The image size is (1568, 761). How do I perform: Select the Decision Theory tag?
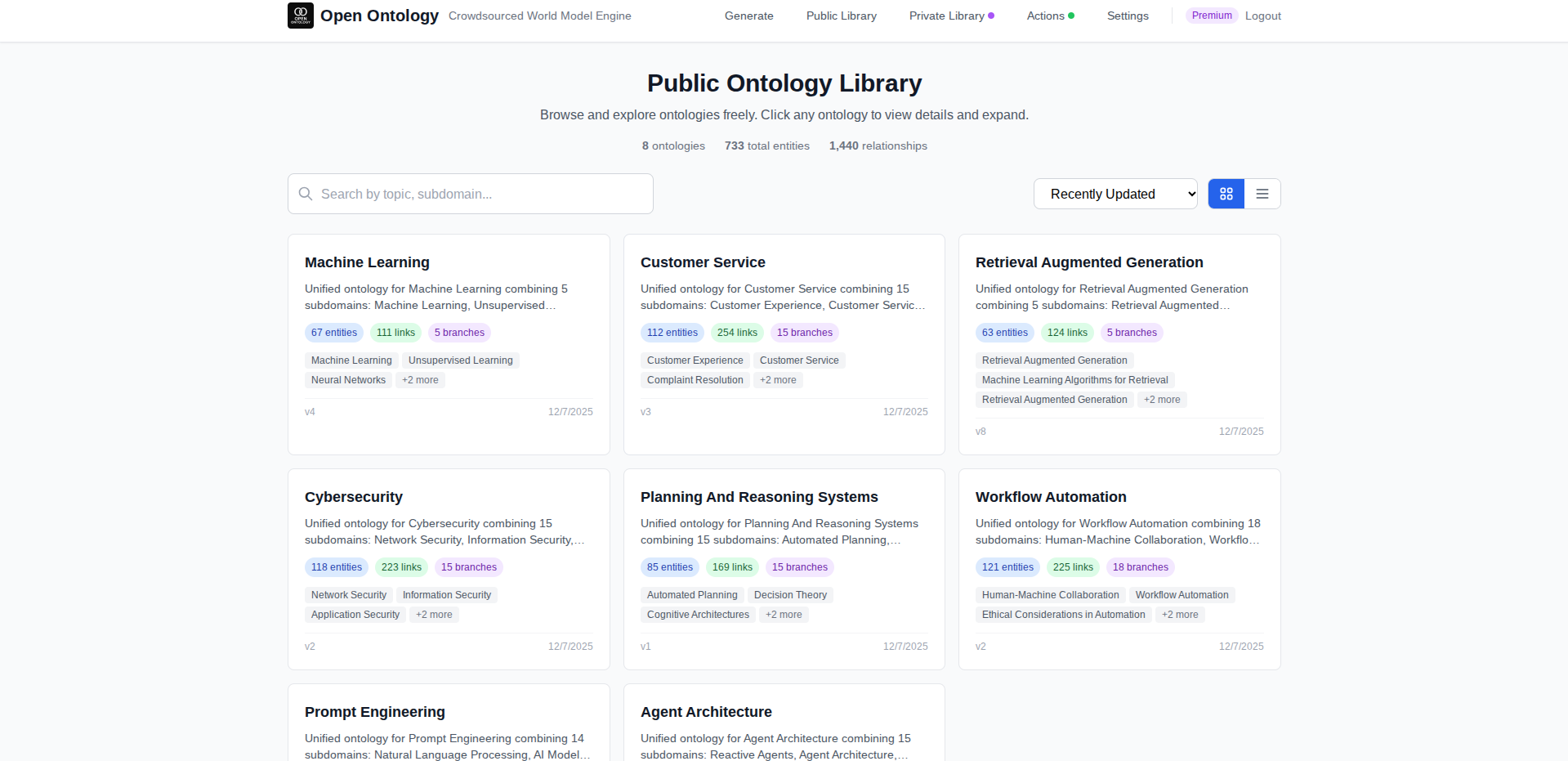point(790,594)
